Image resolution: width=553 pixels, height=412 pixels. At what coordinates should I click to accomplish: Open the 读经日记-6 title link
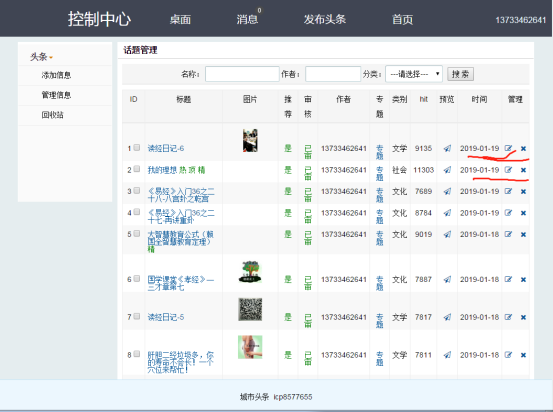pyautogui.click(x=166, y=149)
